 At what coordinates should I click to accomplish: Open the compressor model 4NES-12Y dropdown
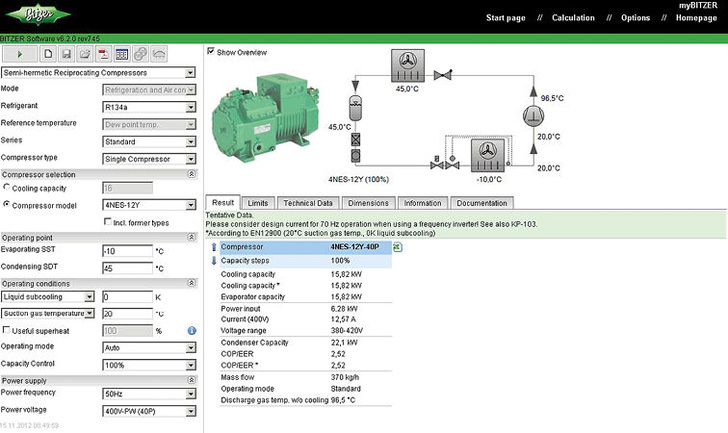point(149,205)
